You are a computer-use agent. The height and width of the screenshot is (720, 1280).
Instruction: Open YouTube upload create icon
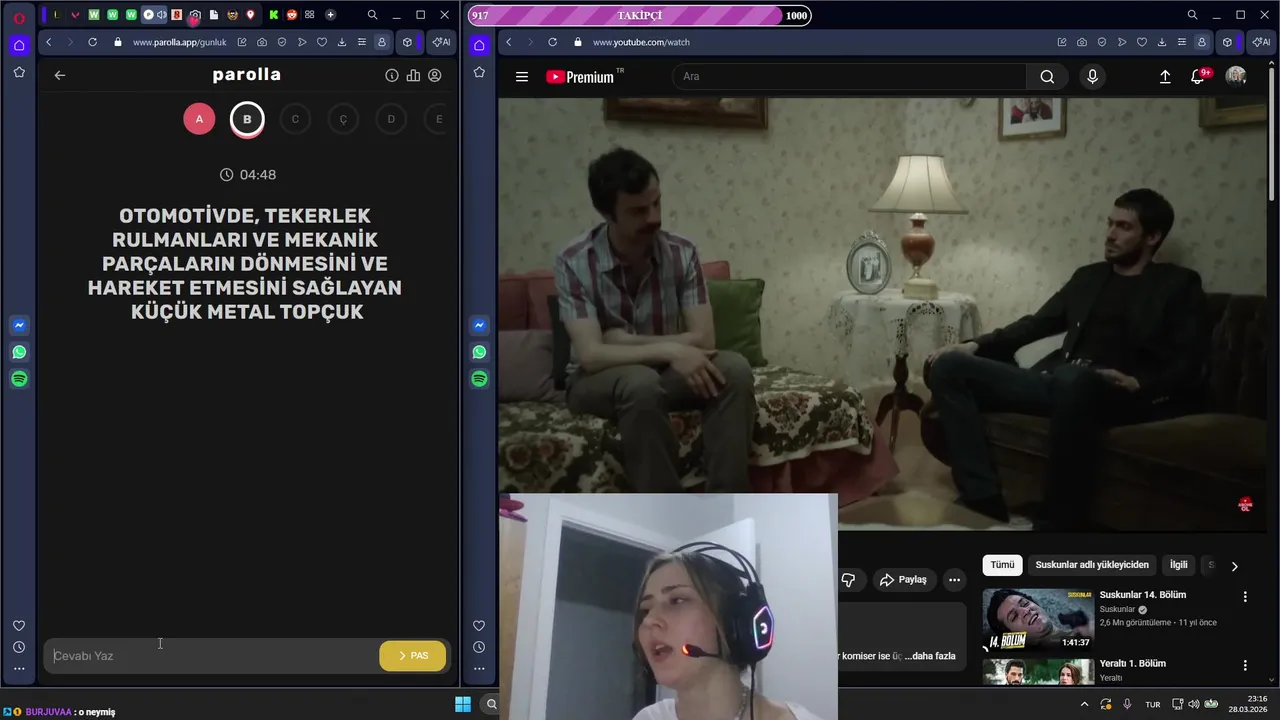pyautogui.click(x=1165, y=77)
